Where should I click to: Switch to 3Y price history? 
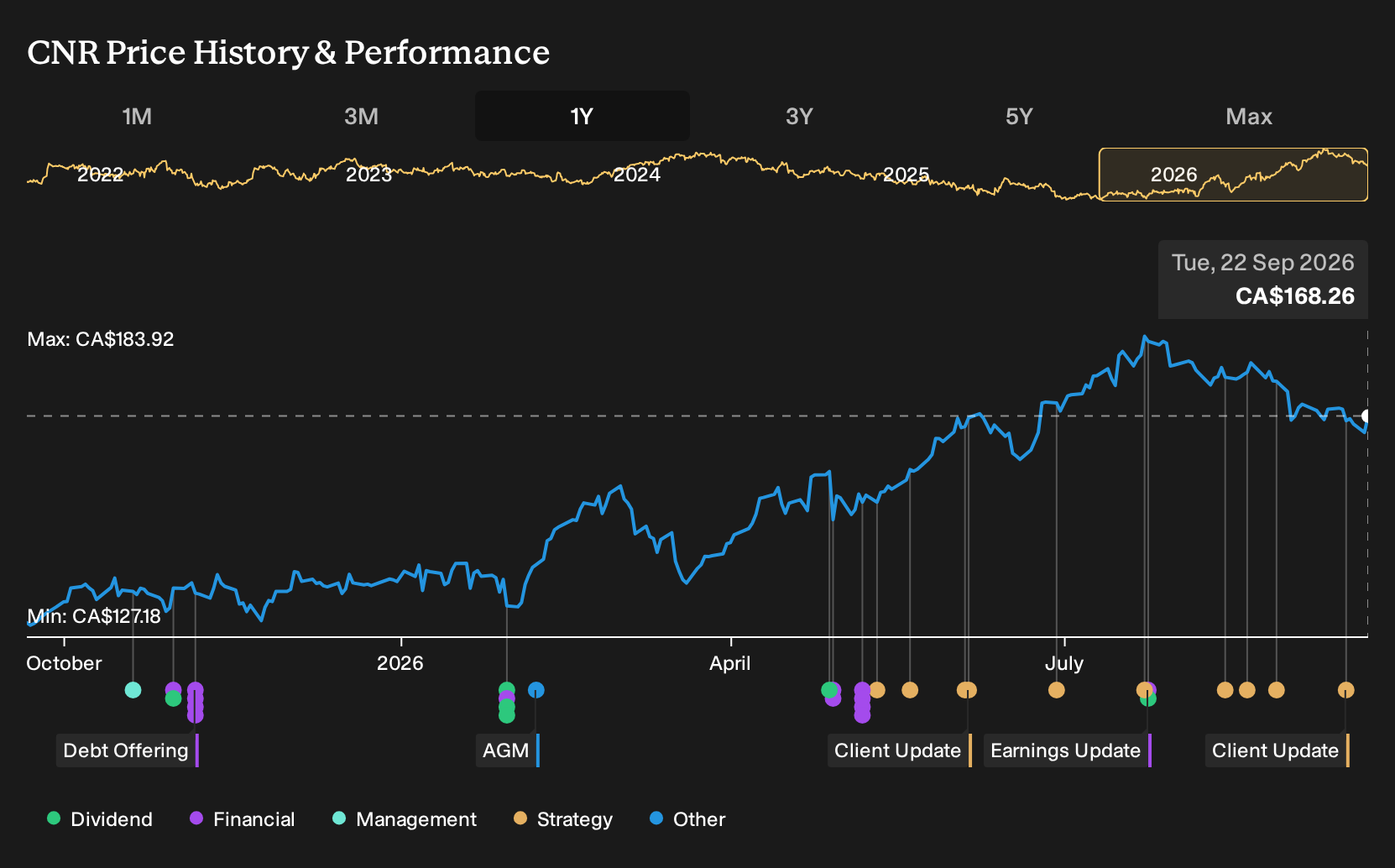[x=799, y=116]
